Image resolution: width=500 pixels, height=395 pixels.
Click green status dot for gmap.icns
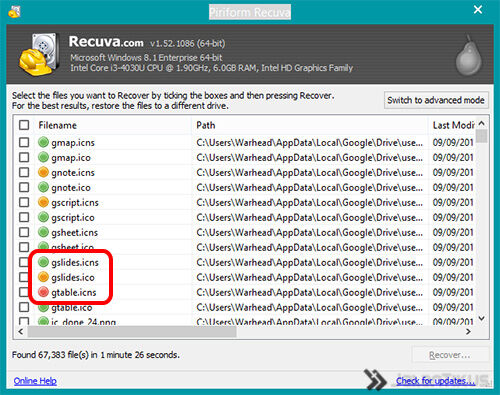(43, 142)
